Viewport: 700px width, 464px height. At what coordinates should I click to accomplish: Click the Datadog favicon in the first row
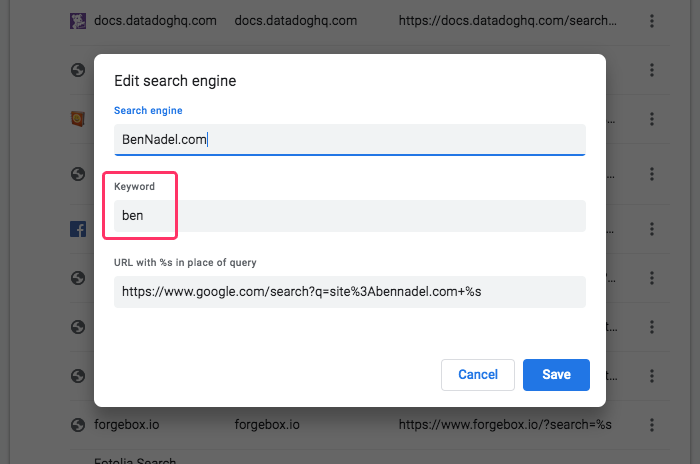77,21
